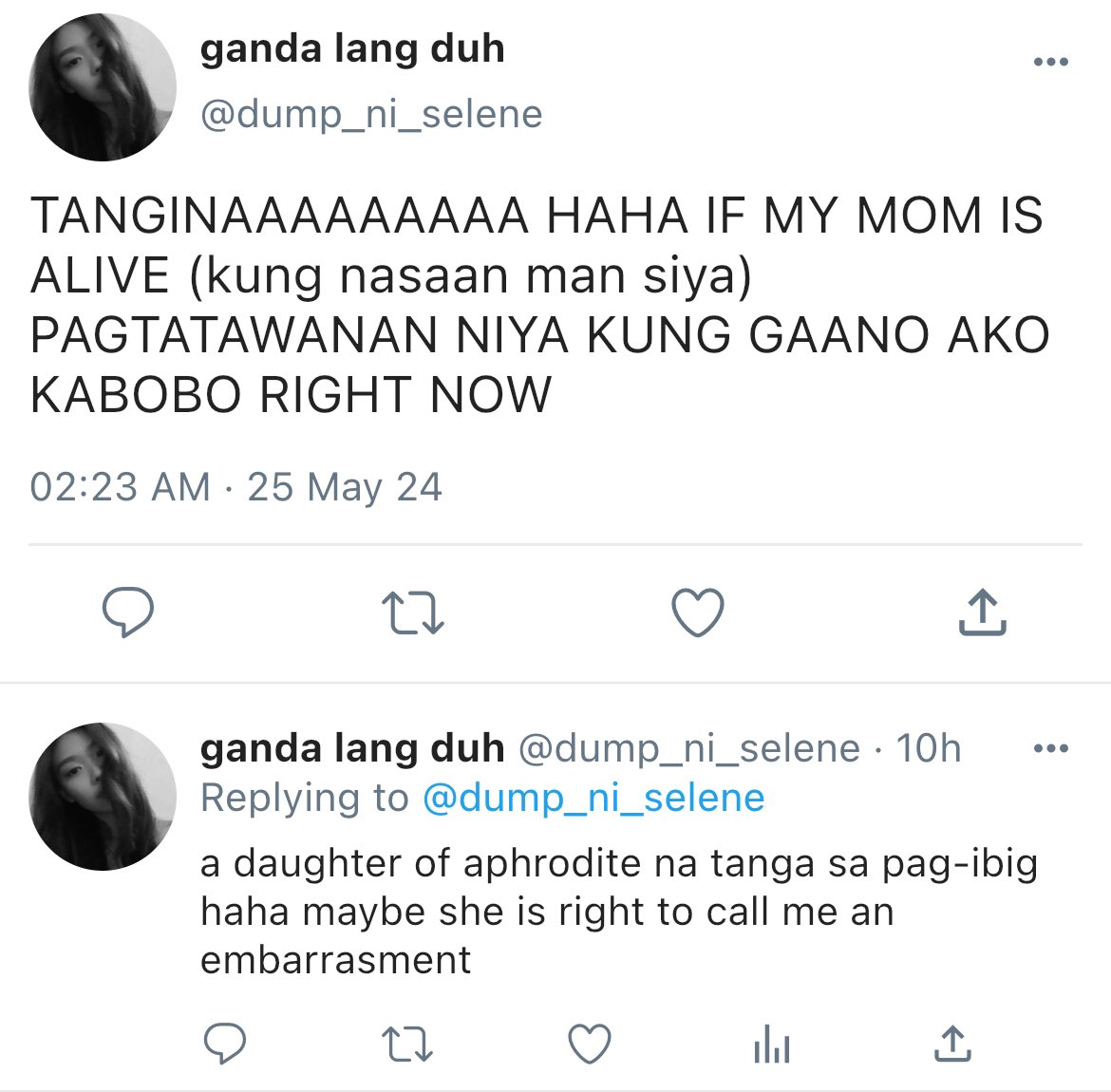Open profile picture on main tweet
This screenshot has width=1111, height=1092.
pos(102,87)
